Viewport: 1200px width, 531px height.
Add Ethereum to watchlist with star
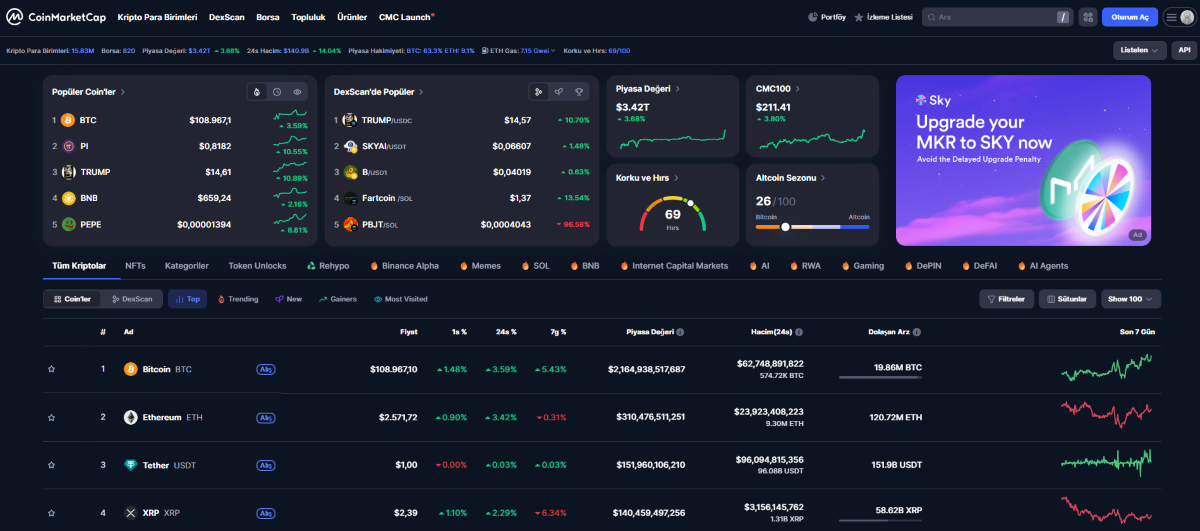click(x=51, y=417)
